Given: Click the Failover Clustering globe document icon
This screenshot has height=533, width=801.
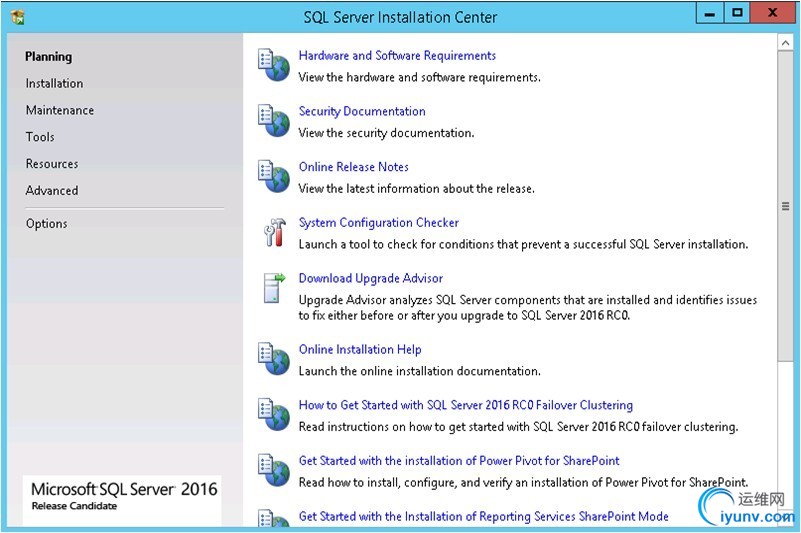Looking at the screenshot, I should point(274,414).
